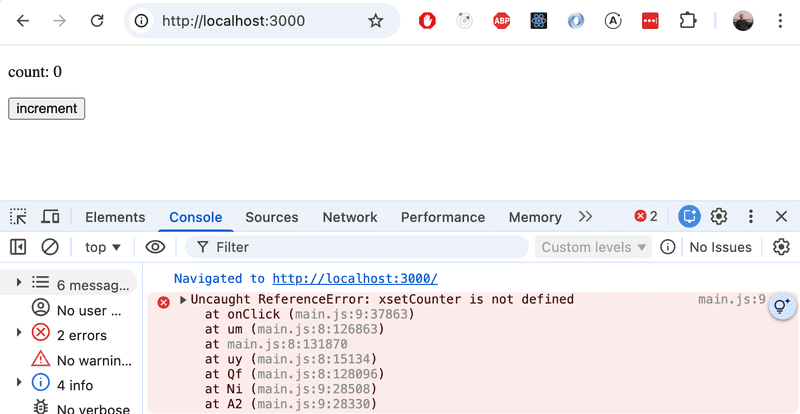Go back with the browser back arrow
800x414 pixels.
[x=23, y=21]
